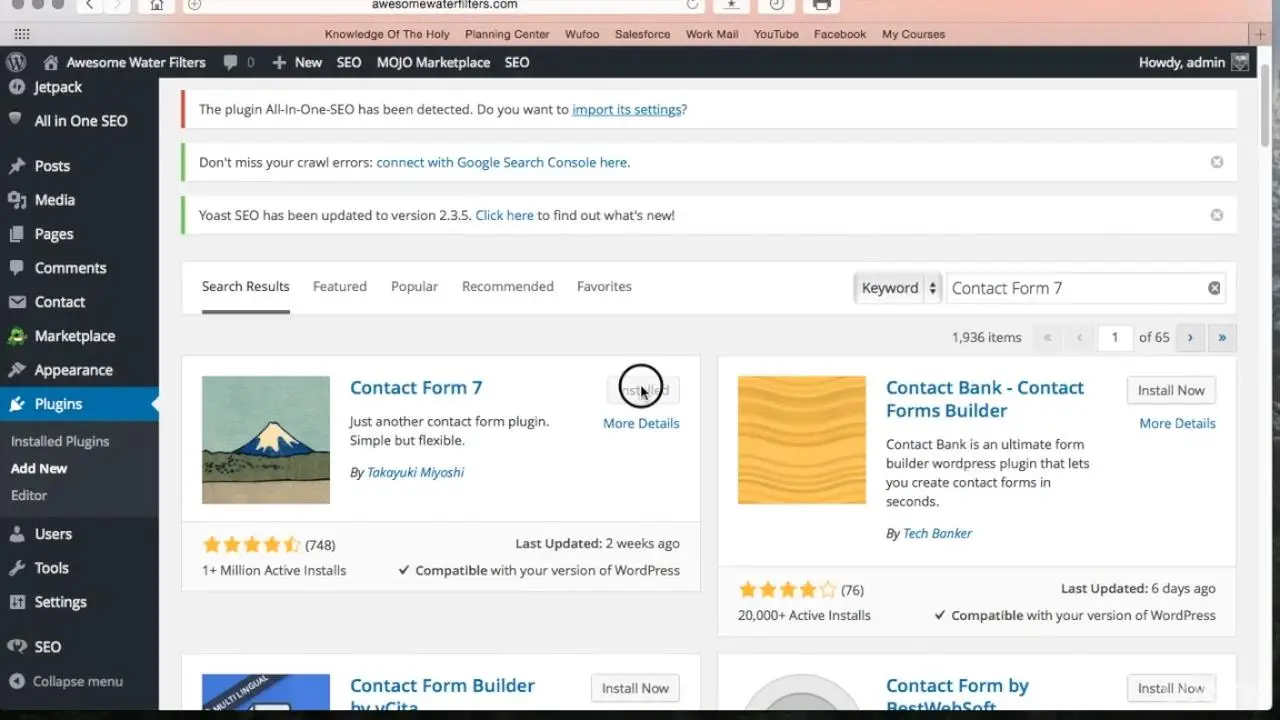Install Contact Form by BestWebSoft
This screenshot has width=1280, height=720.
point(1171,688)
